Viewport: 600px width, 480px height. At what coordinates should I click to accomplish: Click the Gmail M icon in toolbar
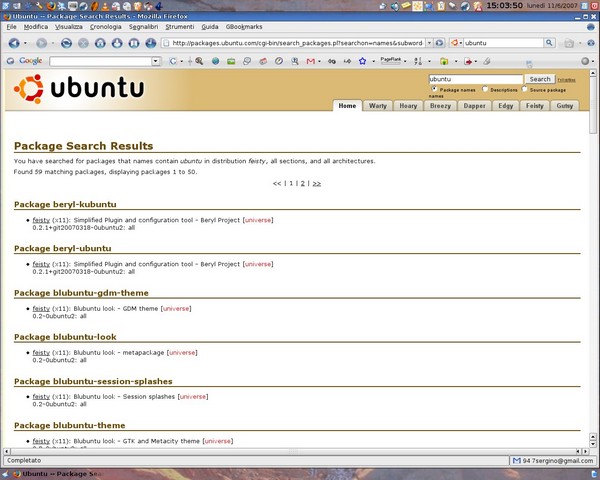tap(310, 61)
